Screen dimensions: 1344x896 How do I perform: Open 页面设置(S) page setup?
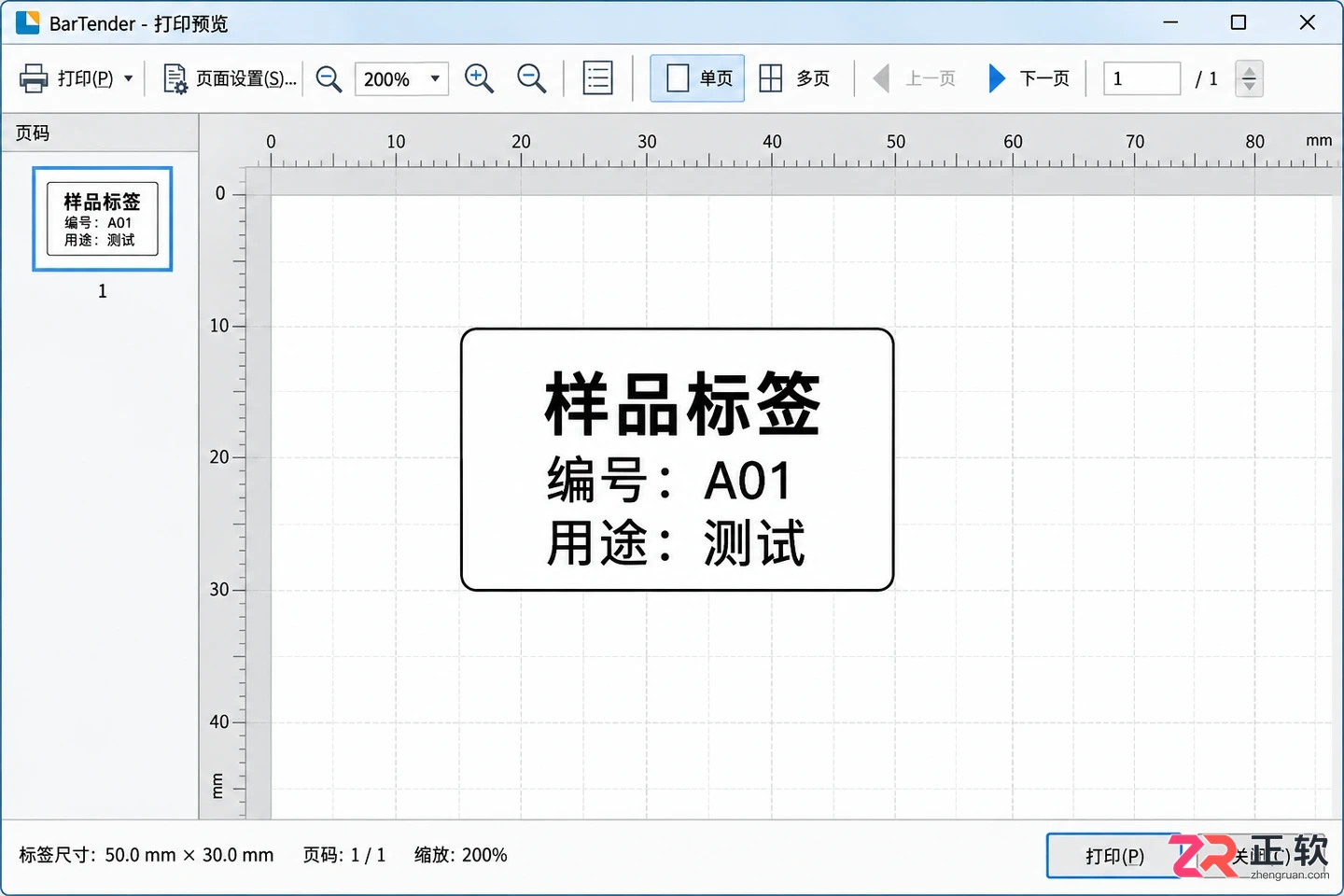point(230,78)
